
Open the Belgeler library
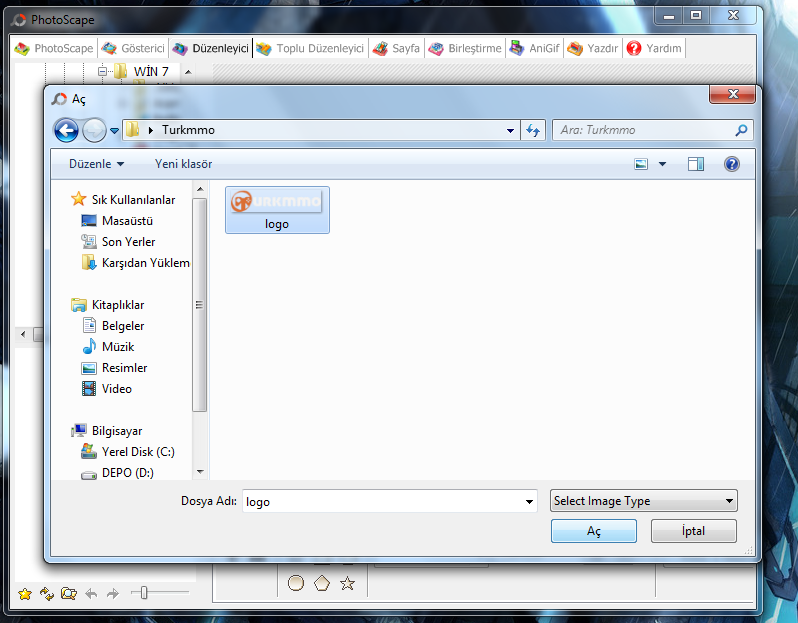pos(113,326)
